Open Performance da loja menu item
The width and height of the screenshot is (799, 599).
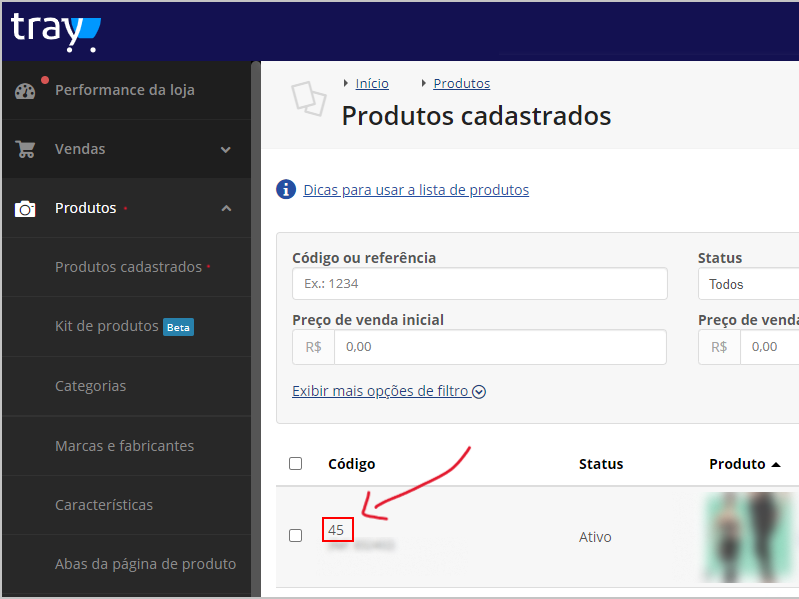tap(126, 90)
